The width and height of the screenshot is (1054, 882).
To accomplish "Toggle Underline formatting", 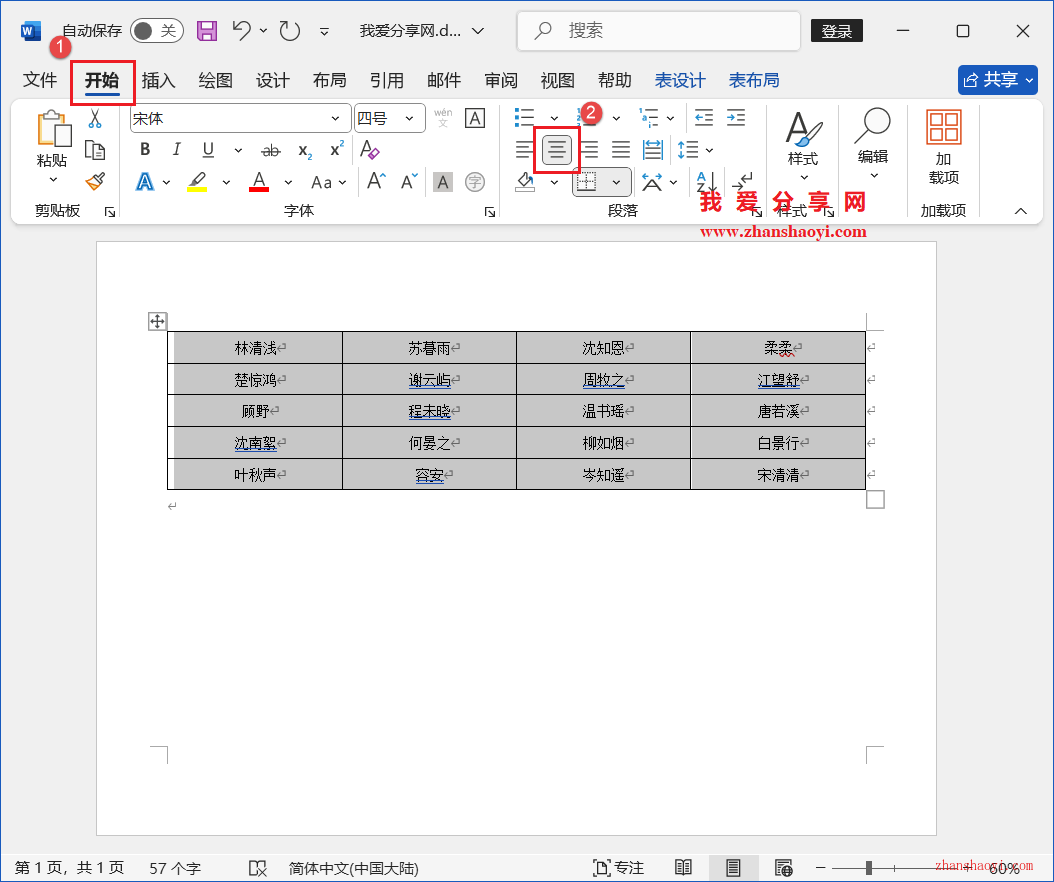I will tap(208, 150).
